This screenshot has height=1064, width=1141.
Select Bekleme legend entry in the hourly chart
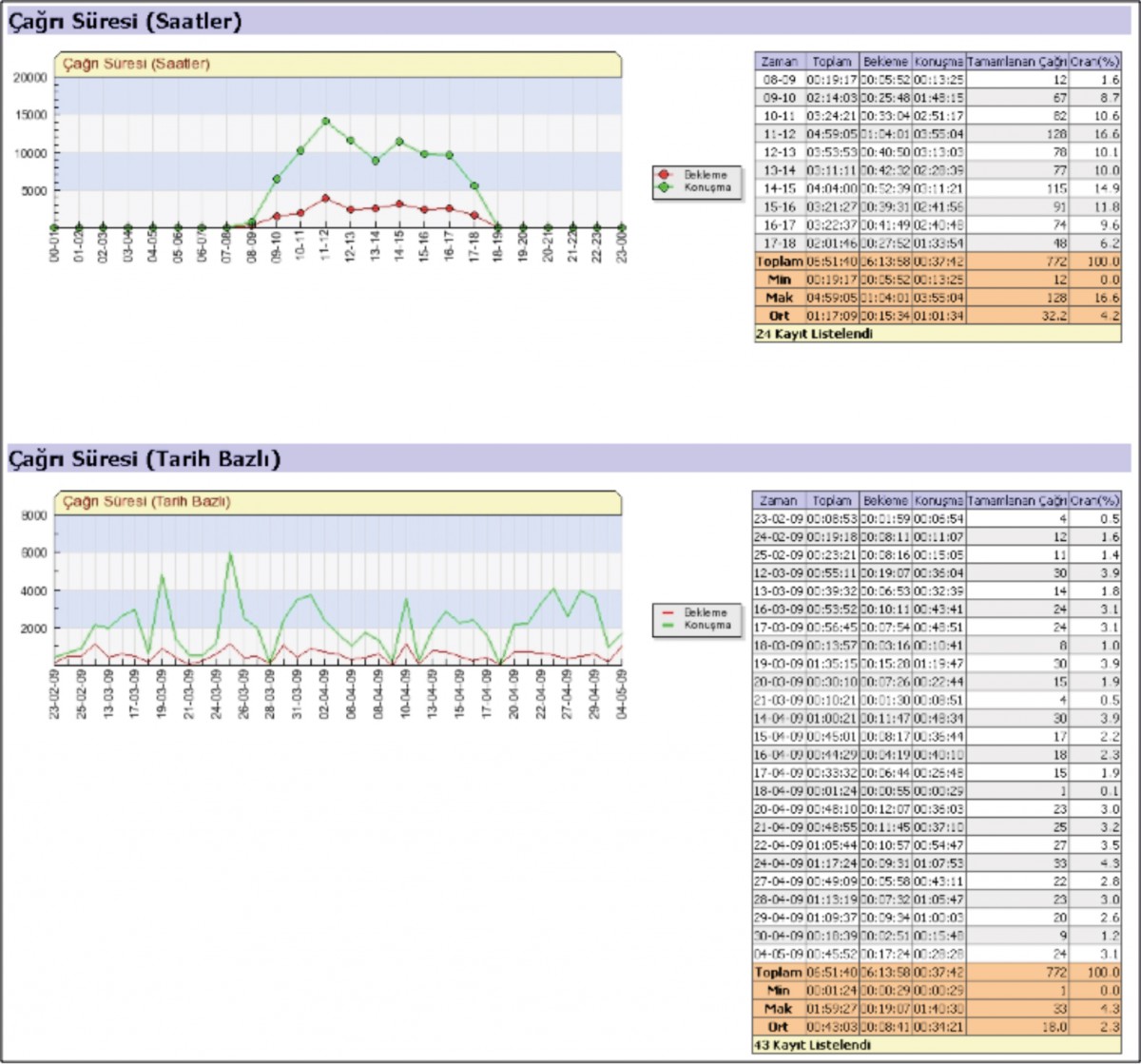pyautogui.click(x=695, y=176)
